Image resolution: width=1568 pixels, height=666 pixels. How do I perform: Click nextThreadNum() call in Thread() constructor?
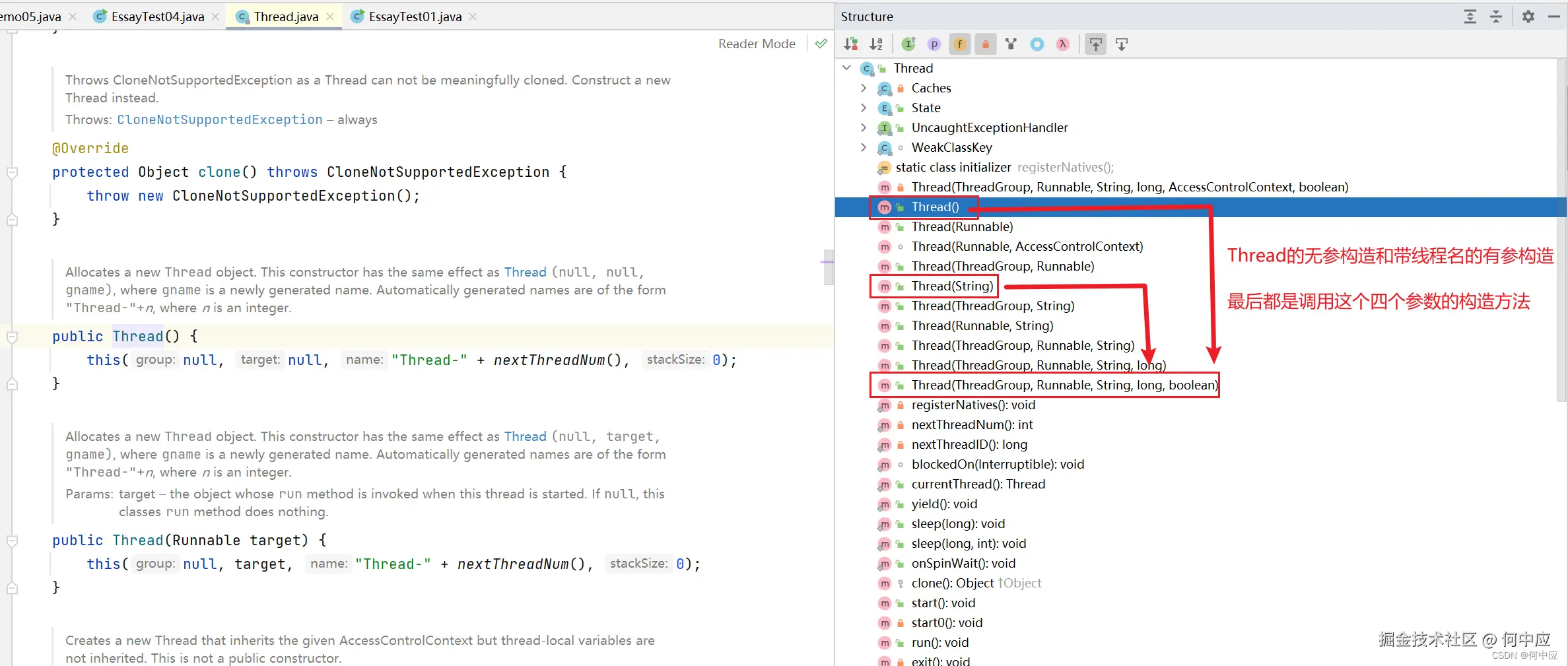click(557, 360)
